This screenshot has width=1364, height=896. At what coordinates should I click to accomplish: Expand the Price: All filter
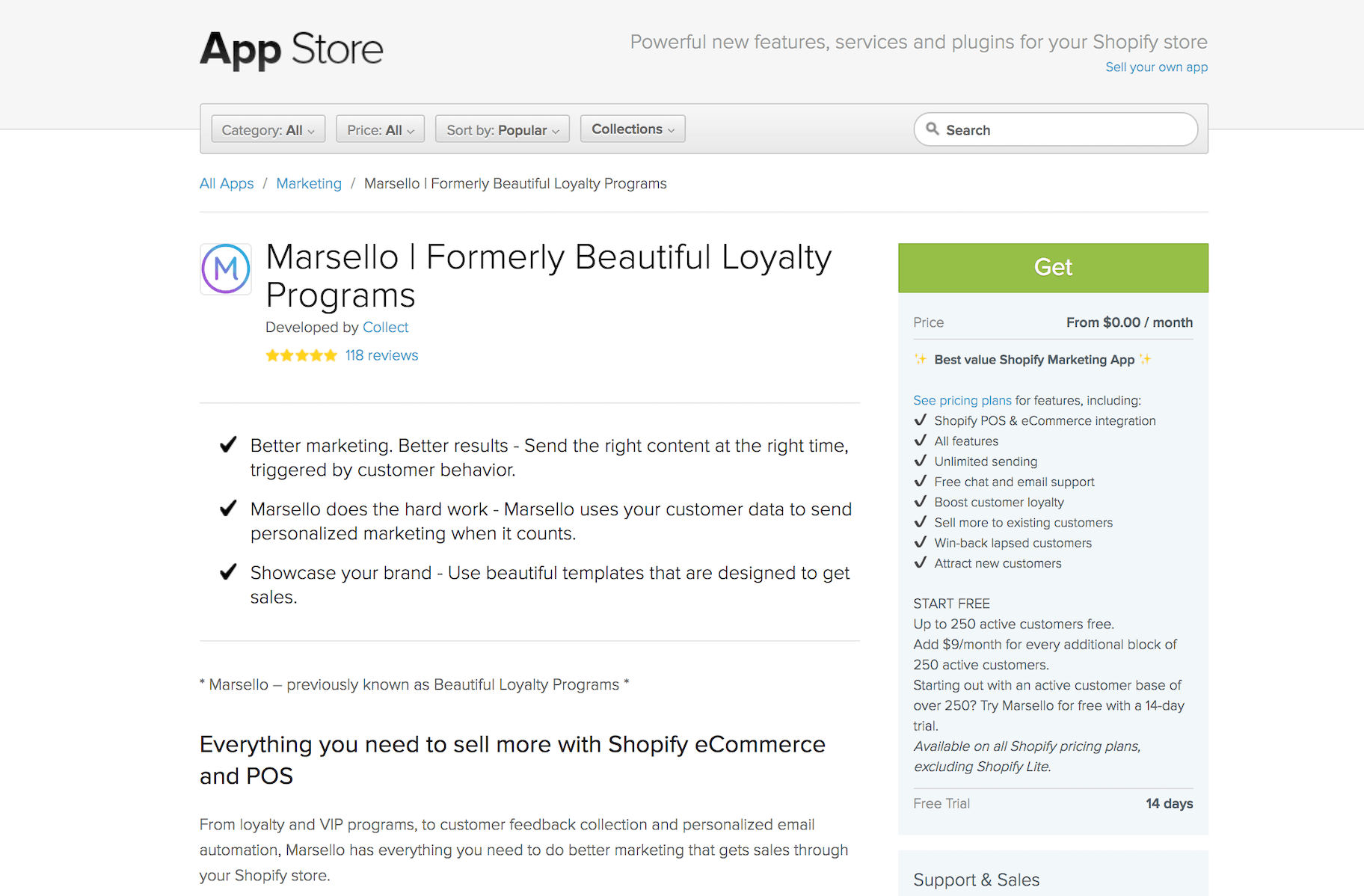click(x=380, y=129)
